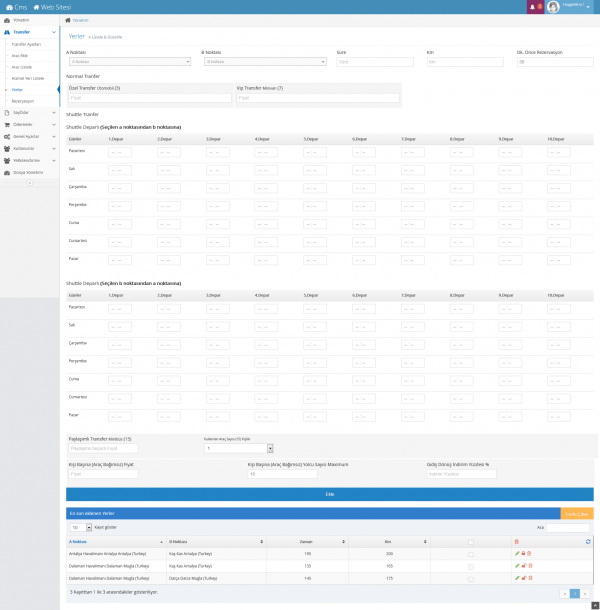Click the green edit pencil in first table row
This screenshot has width=600, height=610.
click(517, 553)
